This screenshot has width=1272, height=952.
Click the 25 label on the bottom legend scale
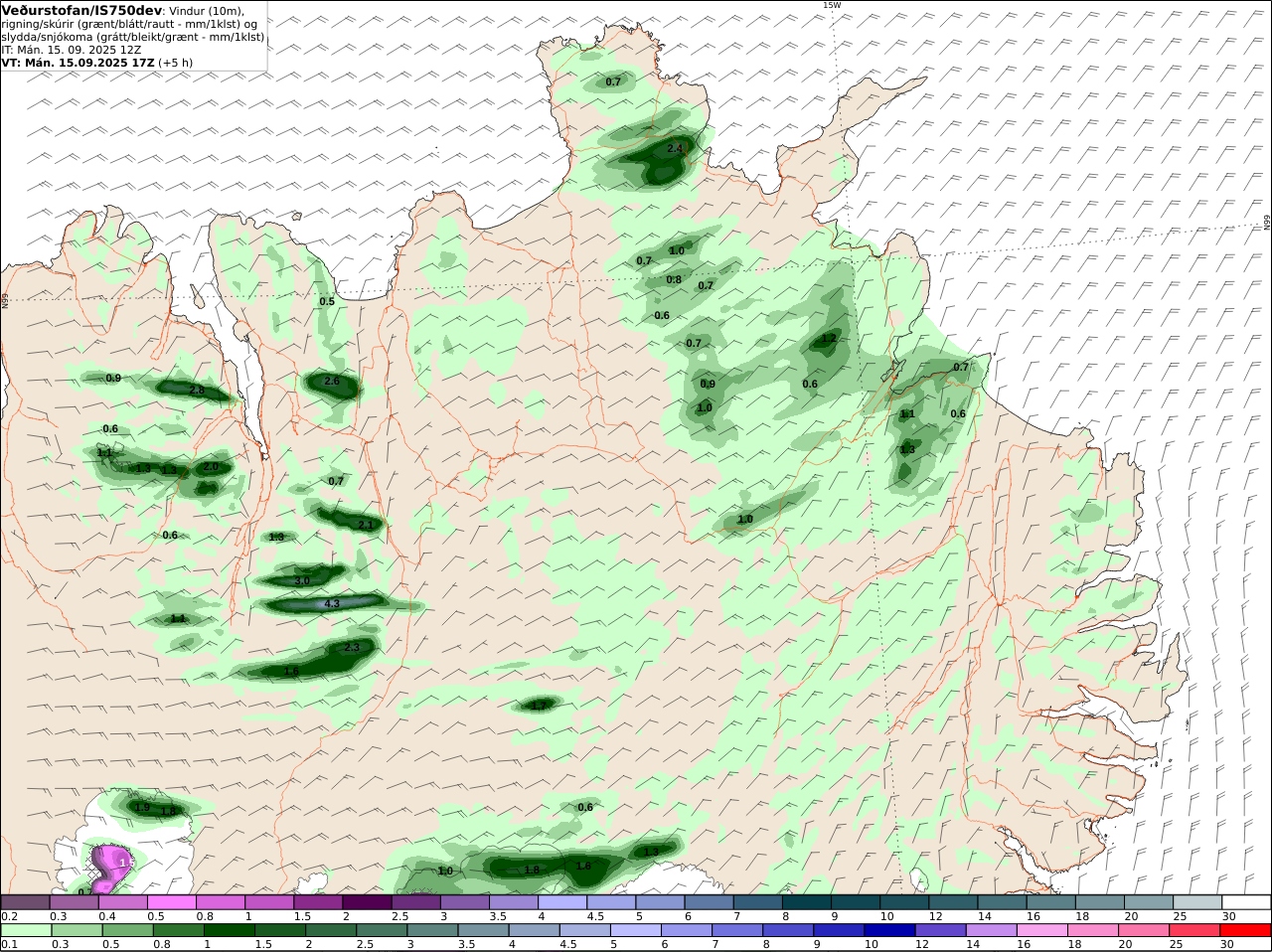click(1178, 945)
